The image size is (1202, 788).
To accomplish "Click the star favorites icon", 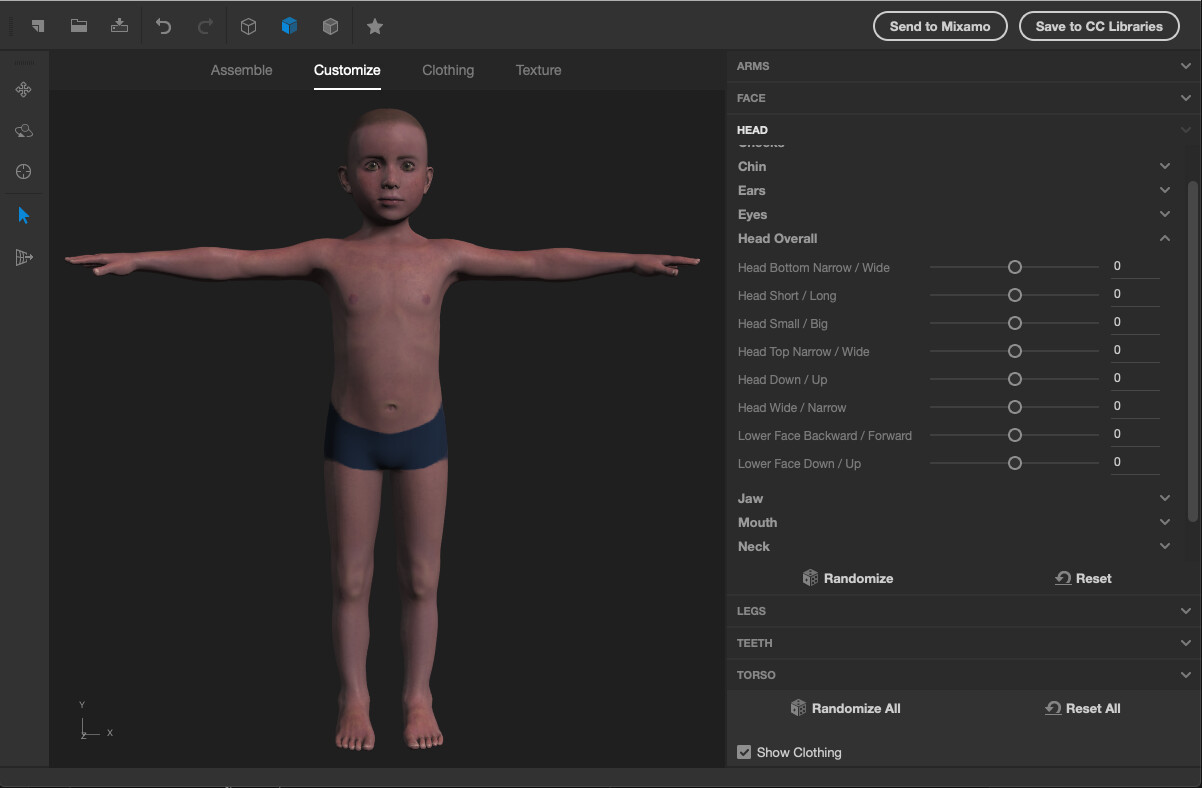I will 375,27.
